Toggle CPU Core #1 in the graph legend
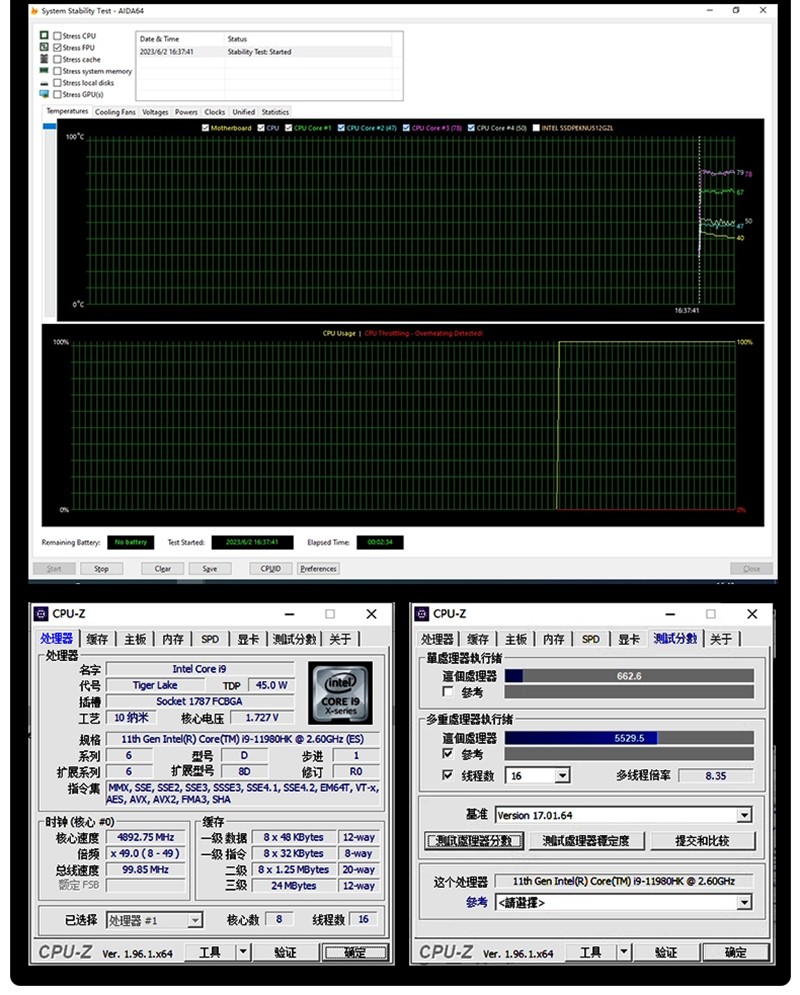This screenshot has height=995, width=800. click(289, 128)
